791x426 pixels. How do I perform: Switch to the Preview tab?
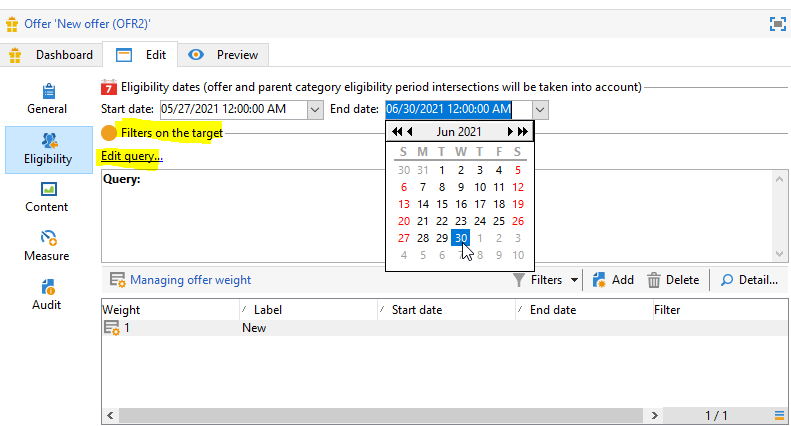[224, 55]
